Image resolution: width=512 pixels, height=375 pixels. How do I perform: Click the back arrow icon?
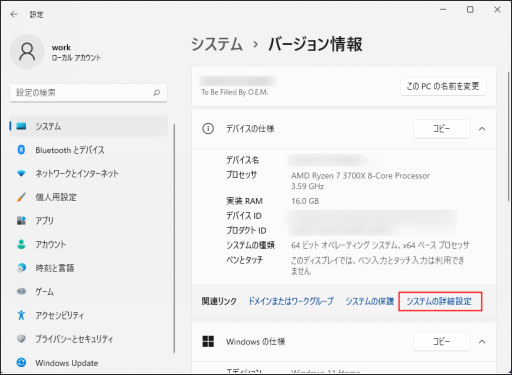click(14, 14)
